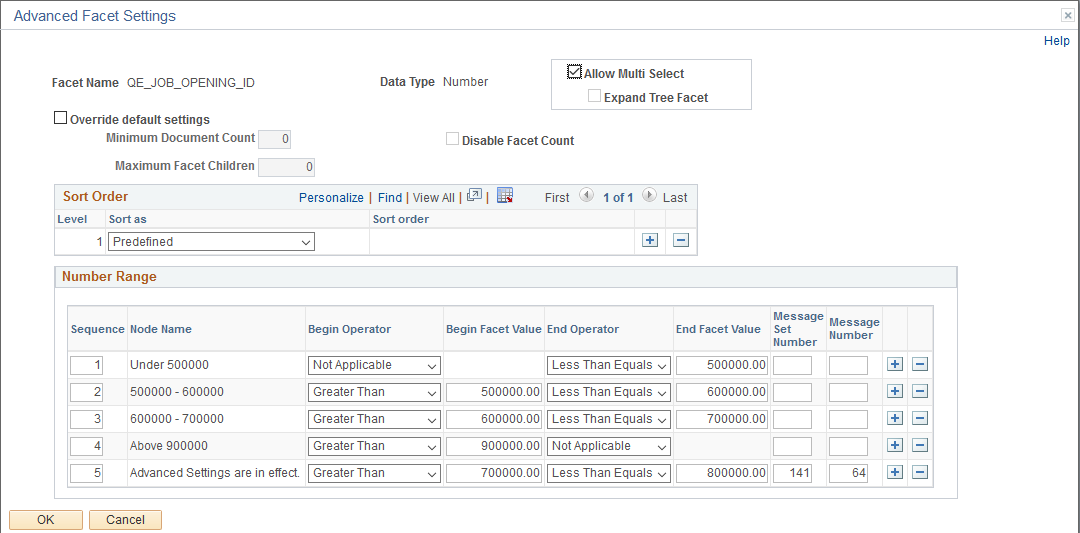Click End Facet Value 500000.00 field
The image size is (1080, 533).
[722, 365]
